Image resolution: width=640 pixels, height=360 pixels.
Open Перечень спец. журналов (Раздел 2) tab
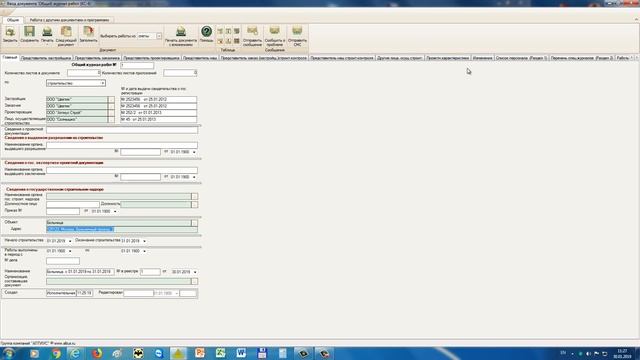[x=582, y=58]
